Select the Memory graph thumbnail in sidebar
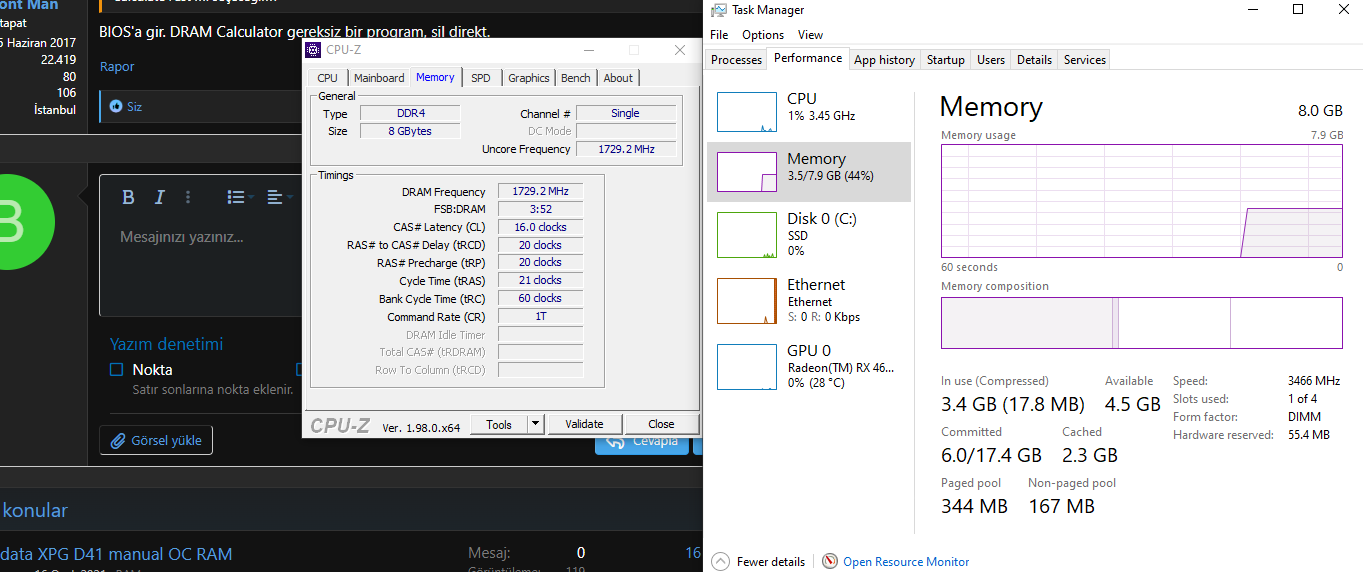Screen dimensions: 1363x572 [747, 172]
